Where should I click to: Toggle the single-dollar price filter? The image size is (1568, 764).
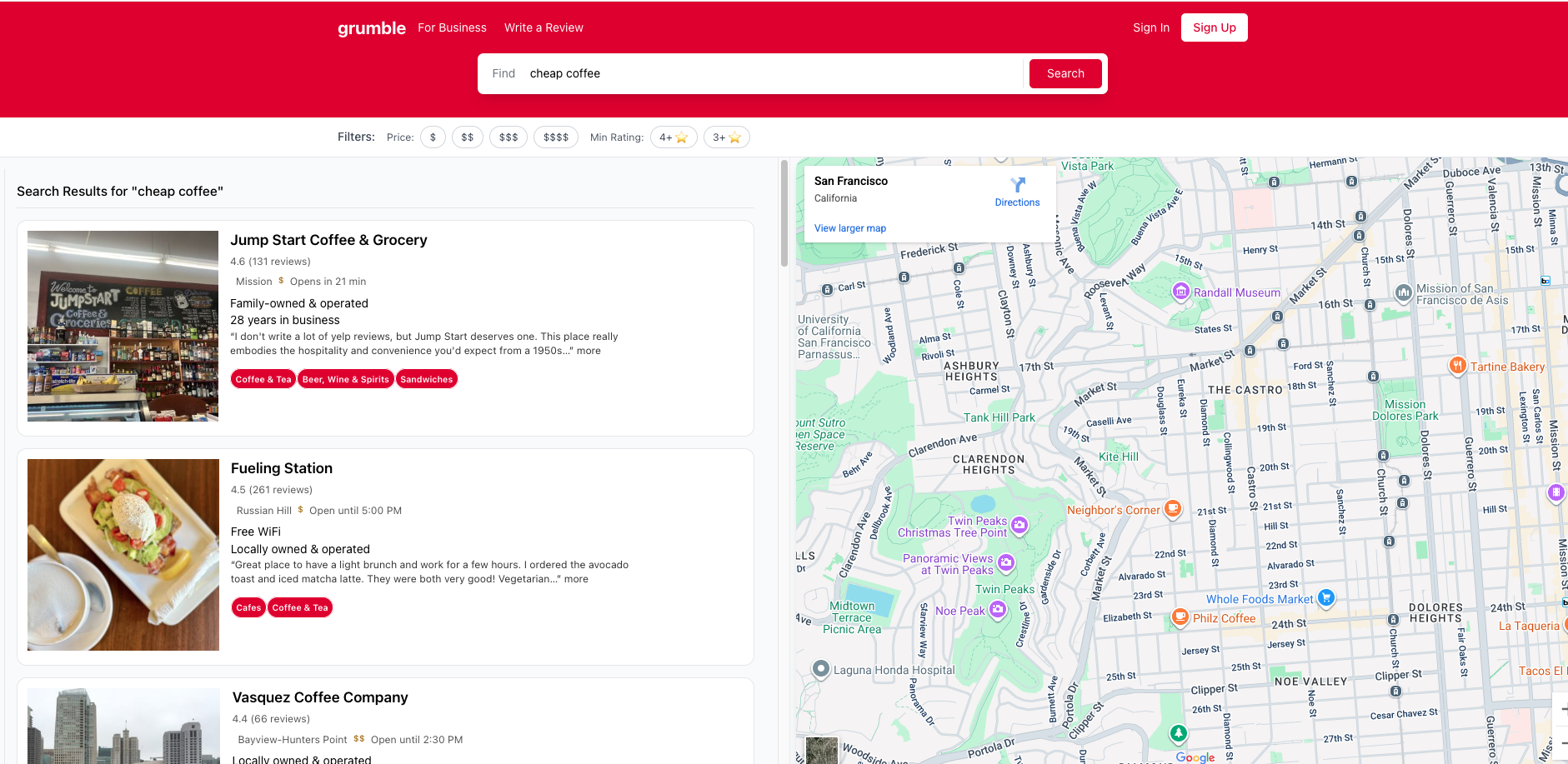(433, 137)
